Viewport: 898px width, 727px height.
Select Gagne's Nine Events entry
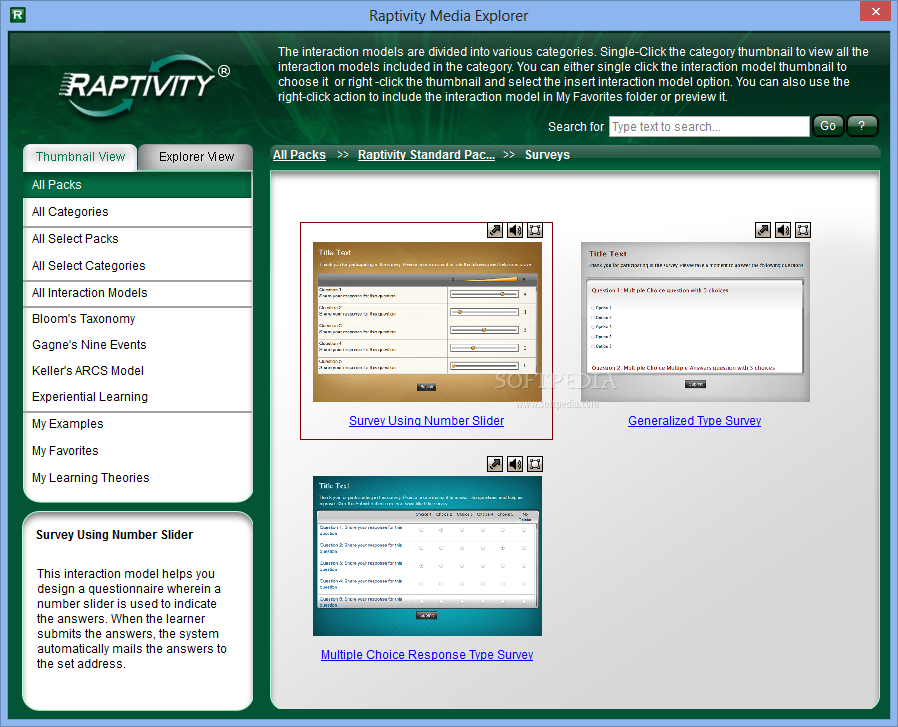click(x=137, y=345)
